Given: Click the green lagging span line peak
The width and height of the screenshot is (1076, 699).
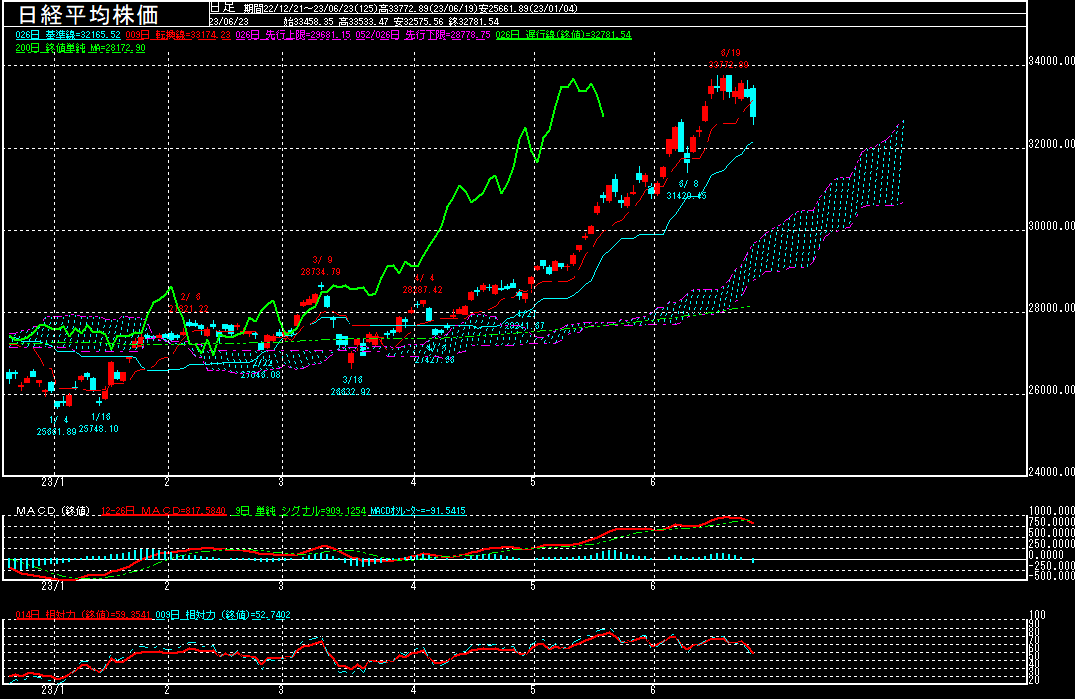Looking at the screenshot, I should coord(574,81).
